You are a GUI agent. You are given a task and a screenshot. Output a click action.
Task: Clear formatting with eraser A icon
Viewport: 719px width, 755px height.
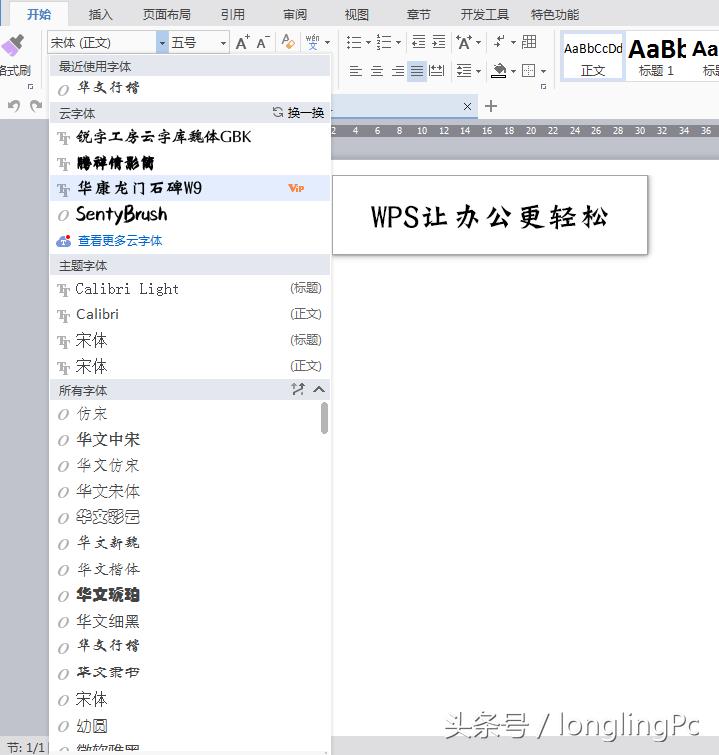click(x=288, y=42)
